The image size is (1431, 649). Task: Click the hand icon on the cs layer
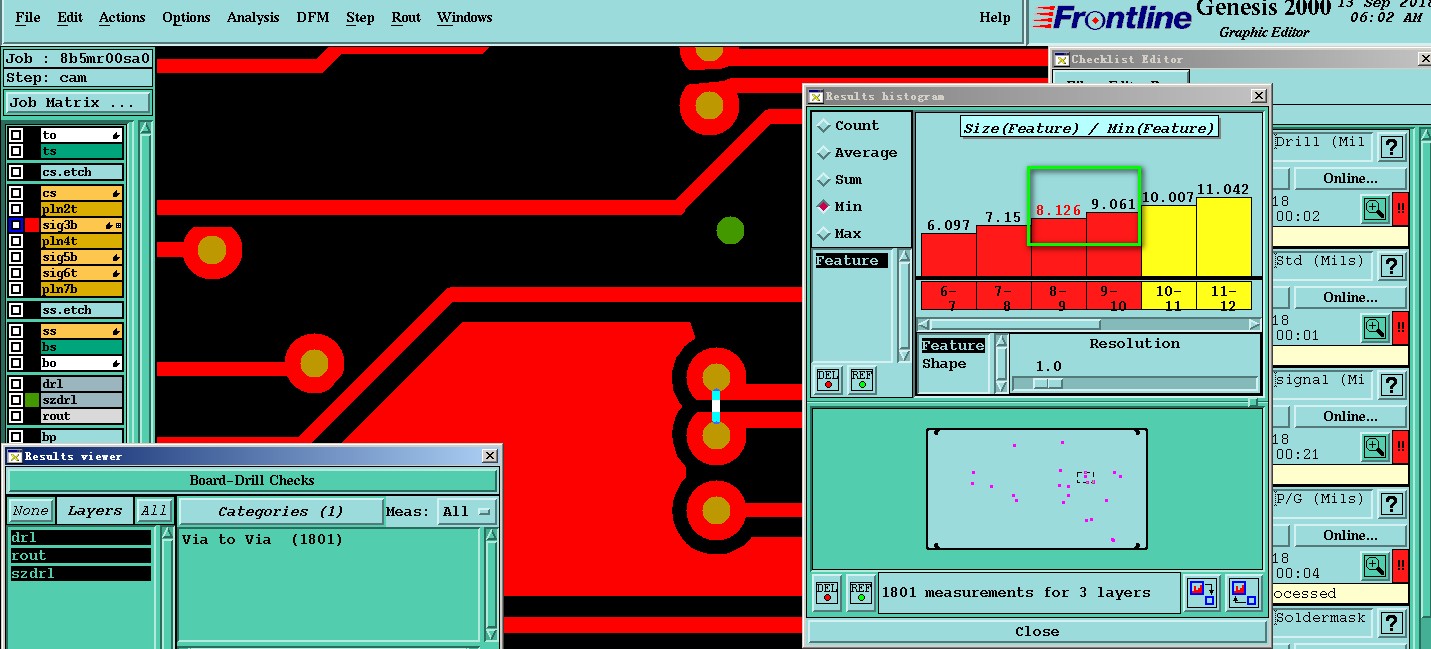coord(116,194)
